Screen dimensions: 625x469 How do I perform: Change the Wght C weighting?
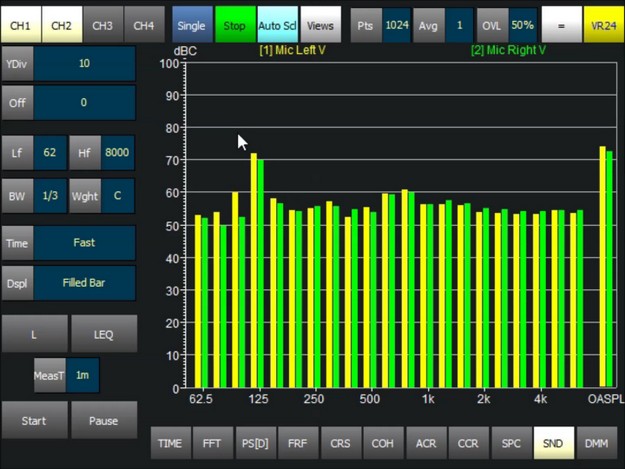coord(117,196)
